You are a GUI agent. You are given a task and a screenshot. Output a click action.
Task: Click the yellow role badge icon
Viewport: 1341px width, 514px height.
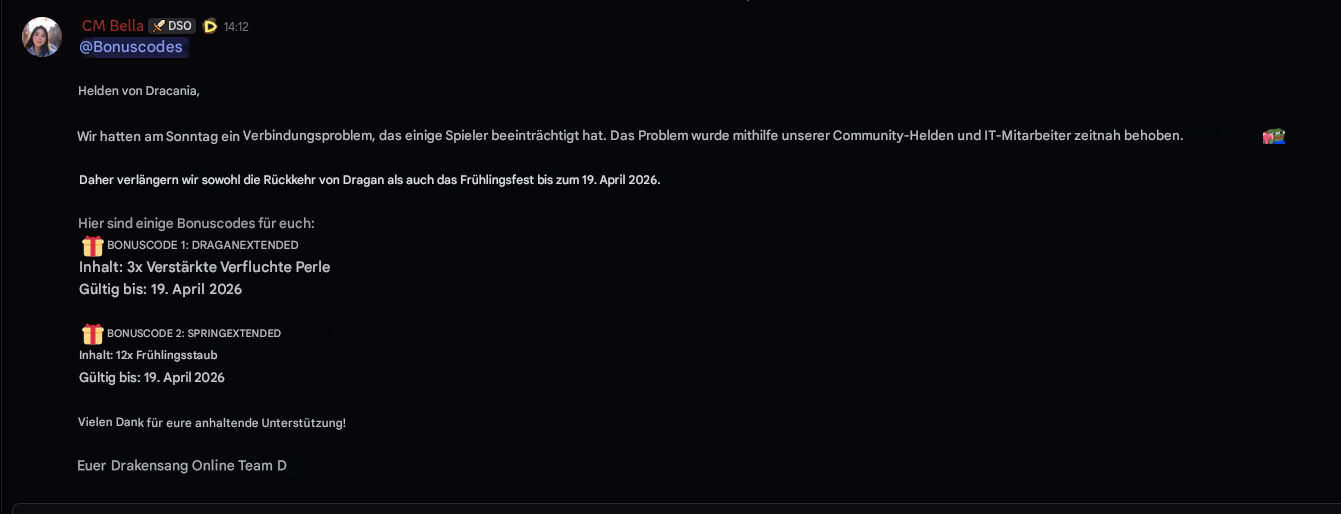coord(210,26)
